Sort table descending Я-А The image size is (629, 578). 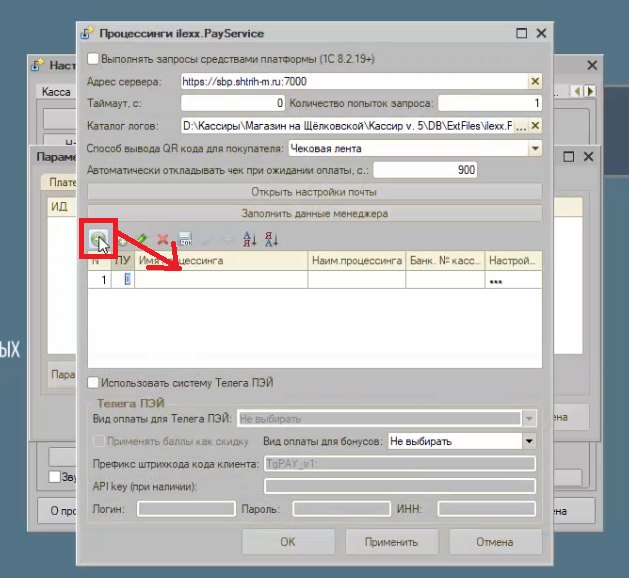pos(272,239)
